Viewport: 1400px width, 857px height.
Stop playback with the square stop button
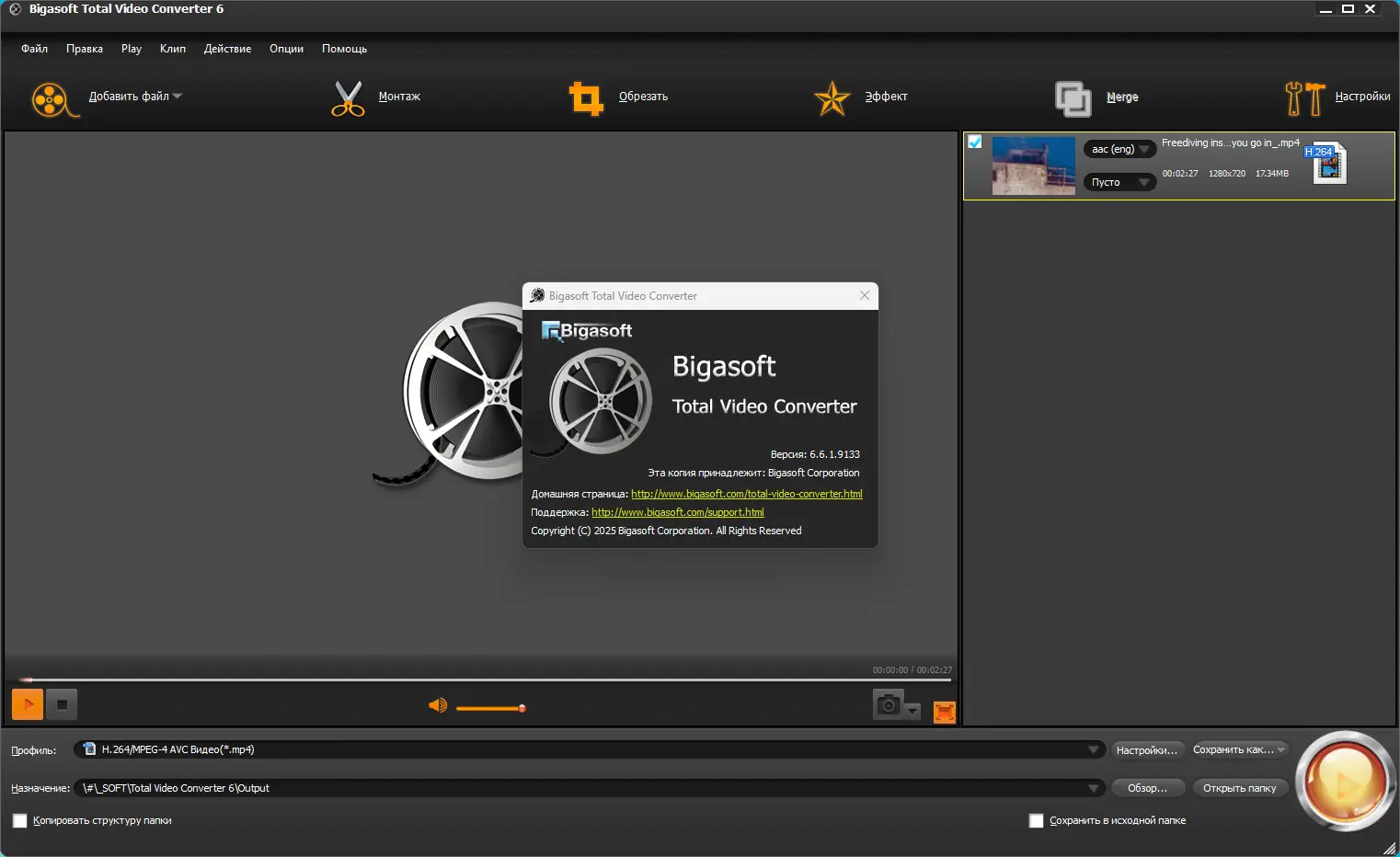tap(62, 704)
